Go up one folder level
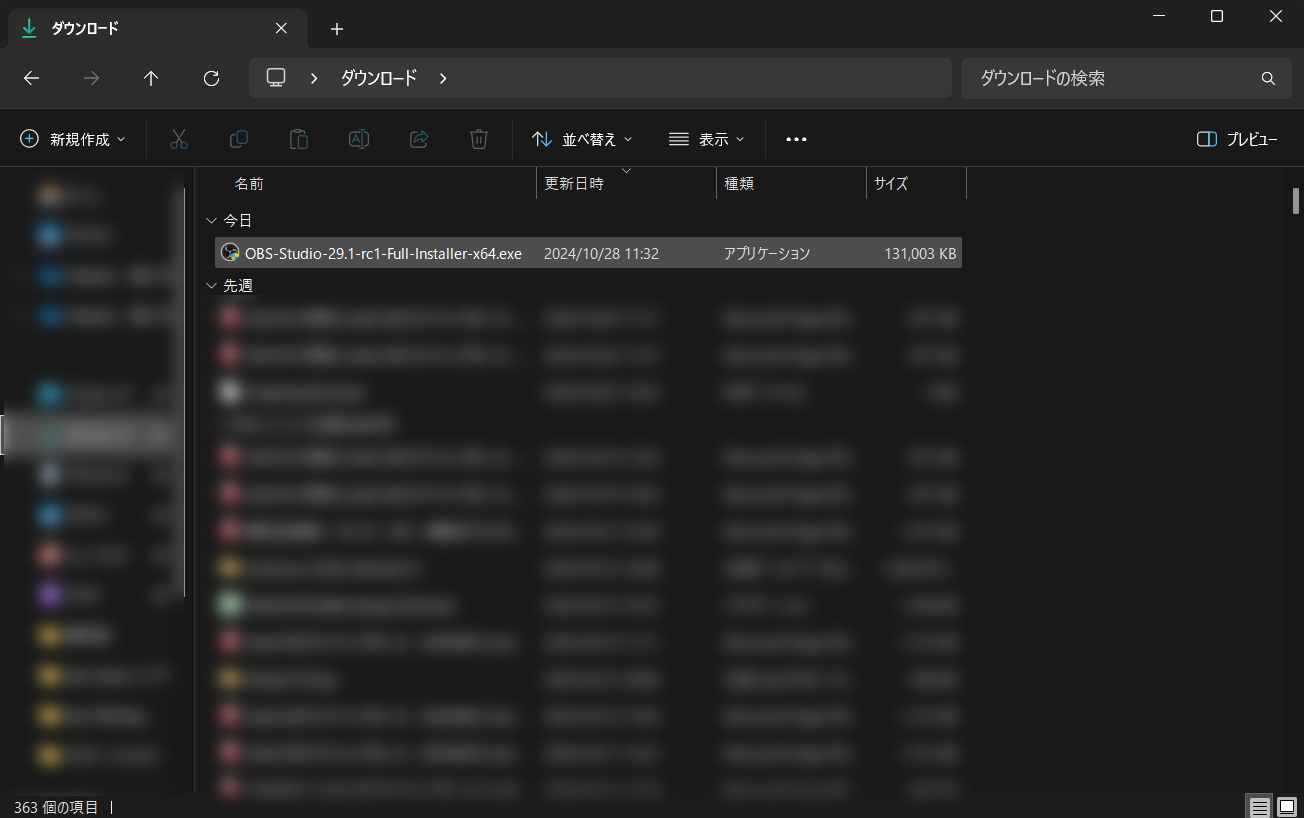Image resolution: width=1304 pixels, height=818 pixels. [x=151, y=78]
